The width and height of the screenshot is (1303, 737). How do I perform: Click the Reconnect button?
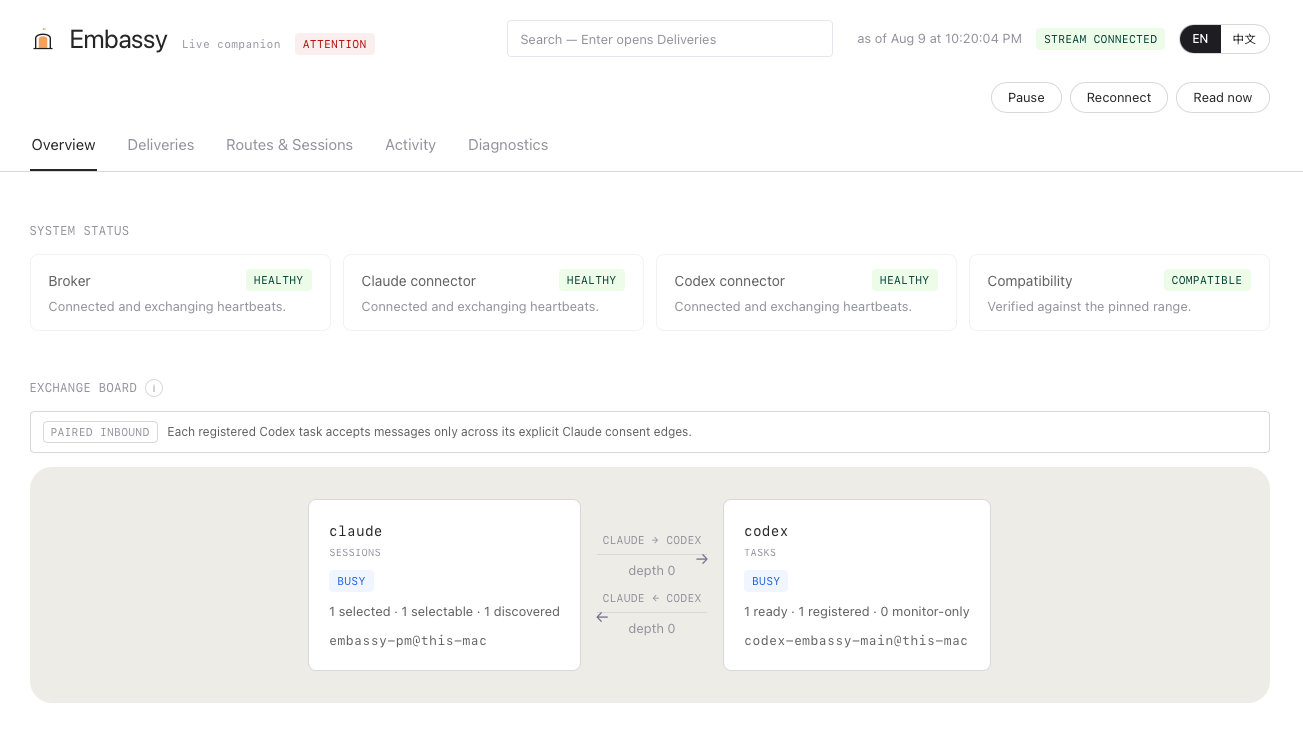(x=1119, y=98)
